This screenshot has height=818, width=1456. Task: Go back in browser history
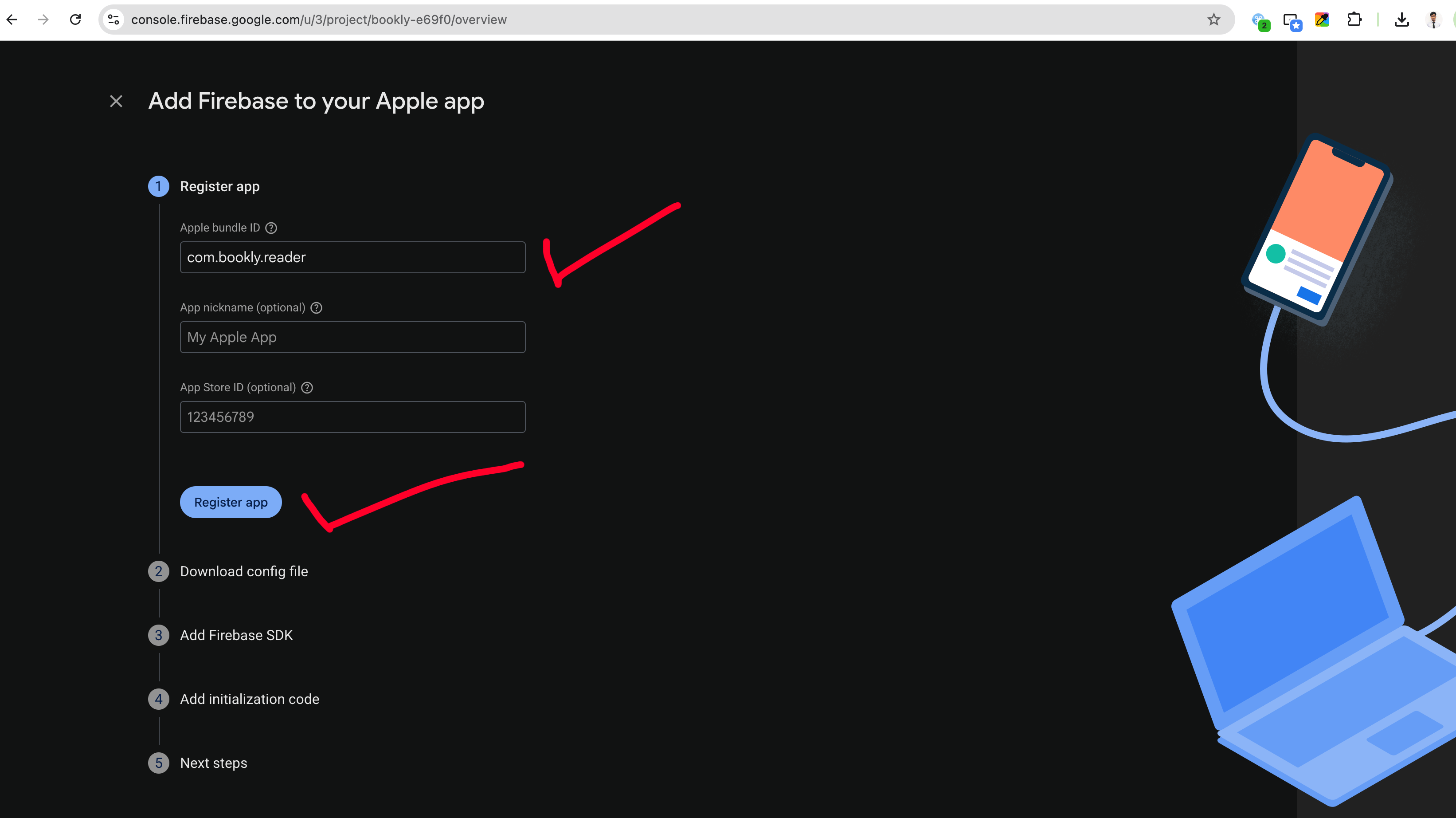pos(12,20)
